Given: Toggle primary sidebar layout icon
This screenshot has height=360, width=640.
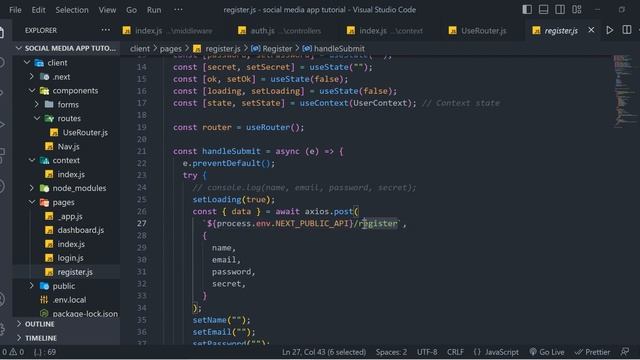Looking at the screenshot, I should pyautogui.click(x=527, y=9).
